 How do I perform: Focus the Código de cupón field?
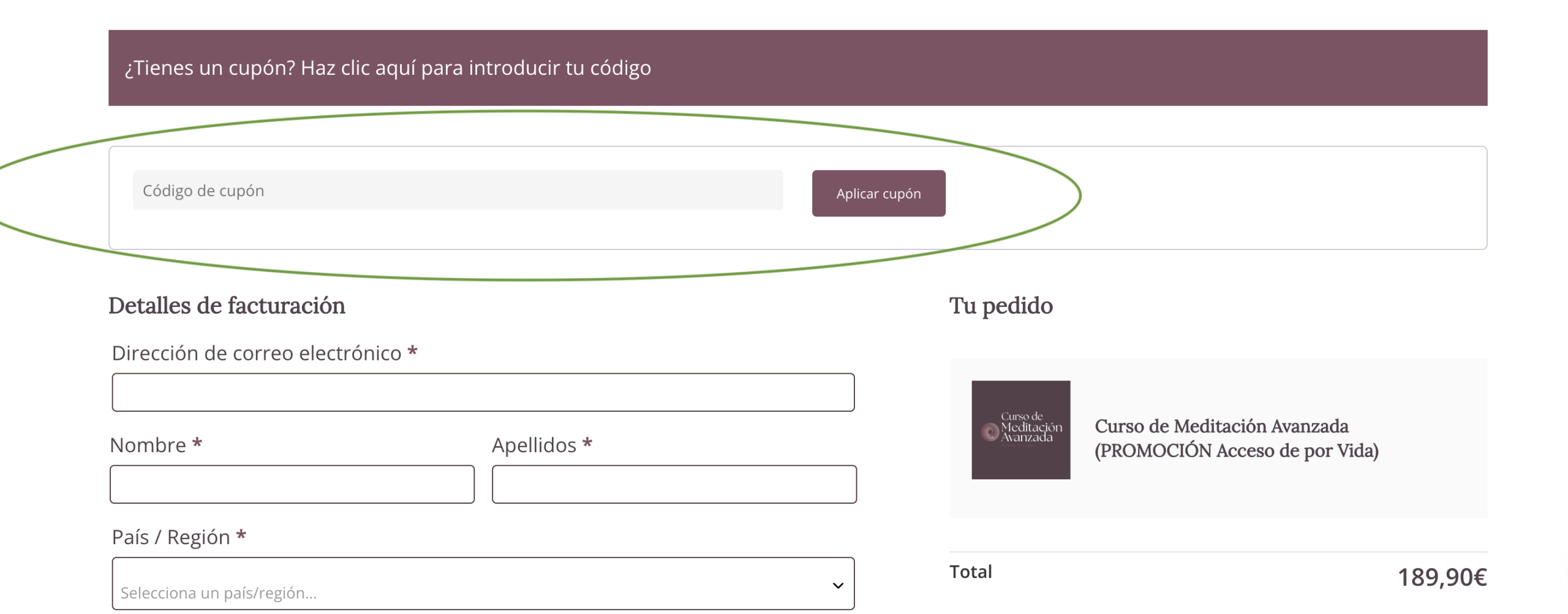(457, 191)
